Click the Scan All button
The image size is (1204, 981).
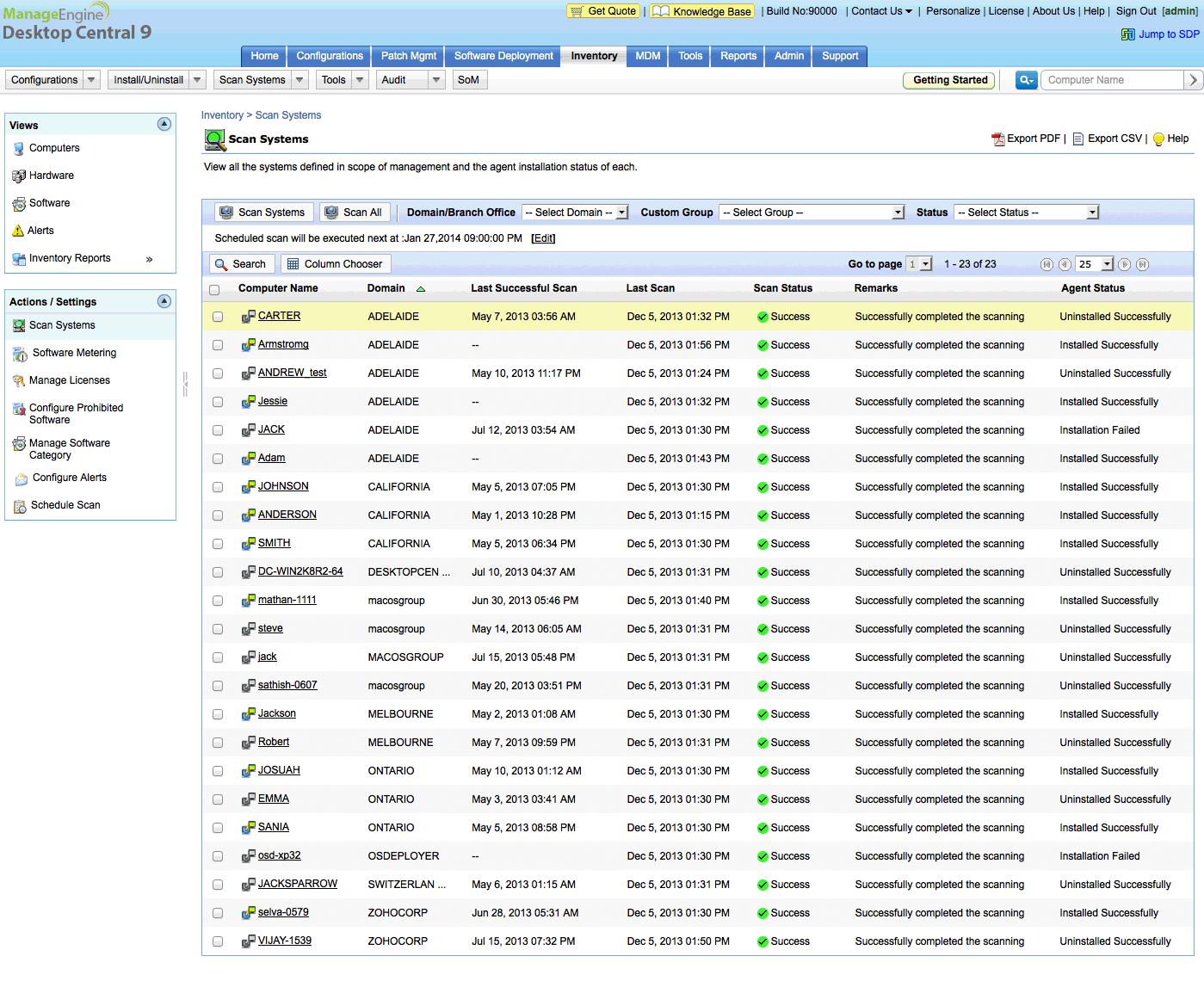354,213
